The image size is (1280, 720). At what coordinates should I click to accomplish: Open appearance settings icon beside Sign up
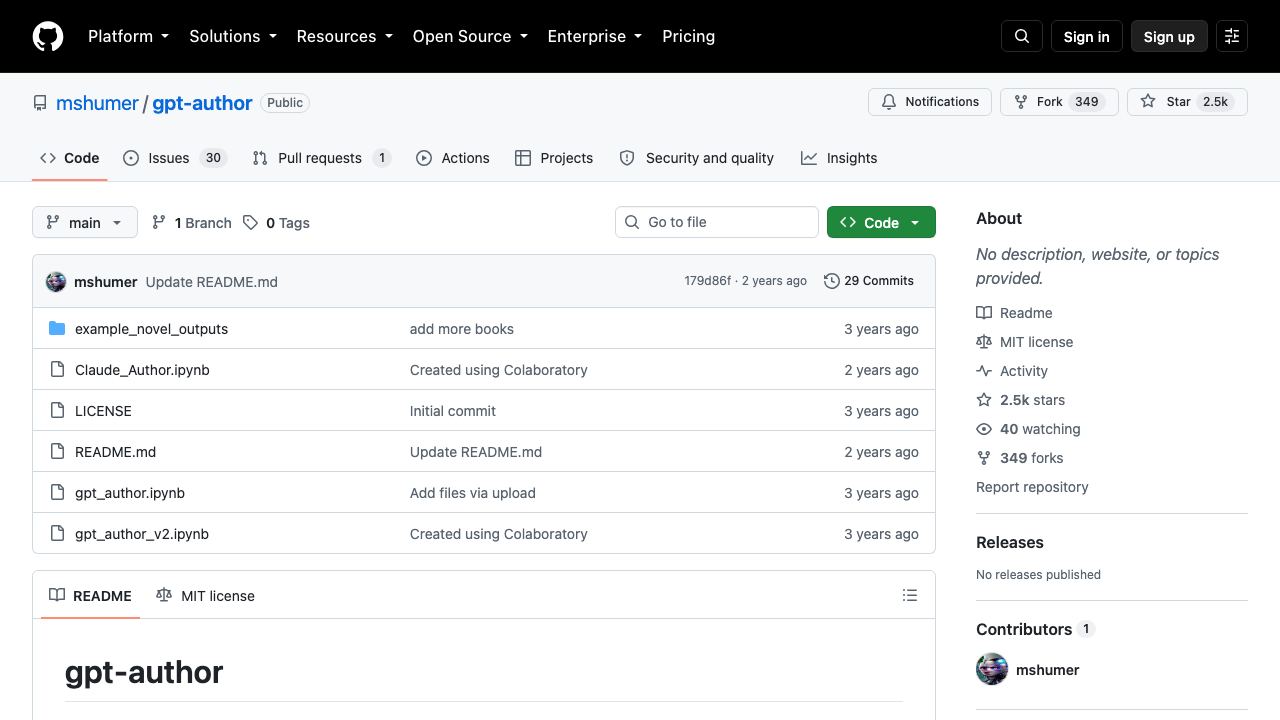1232,36
